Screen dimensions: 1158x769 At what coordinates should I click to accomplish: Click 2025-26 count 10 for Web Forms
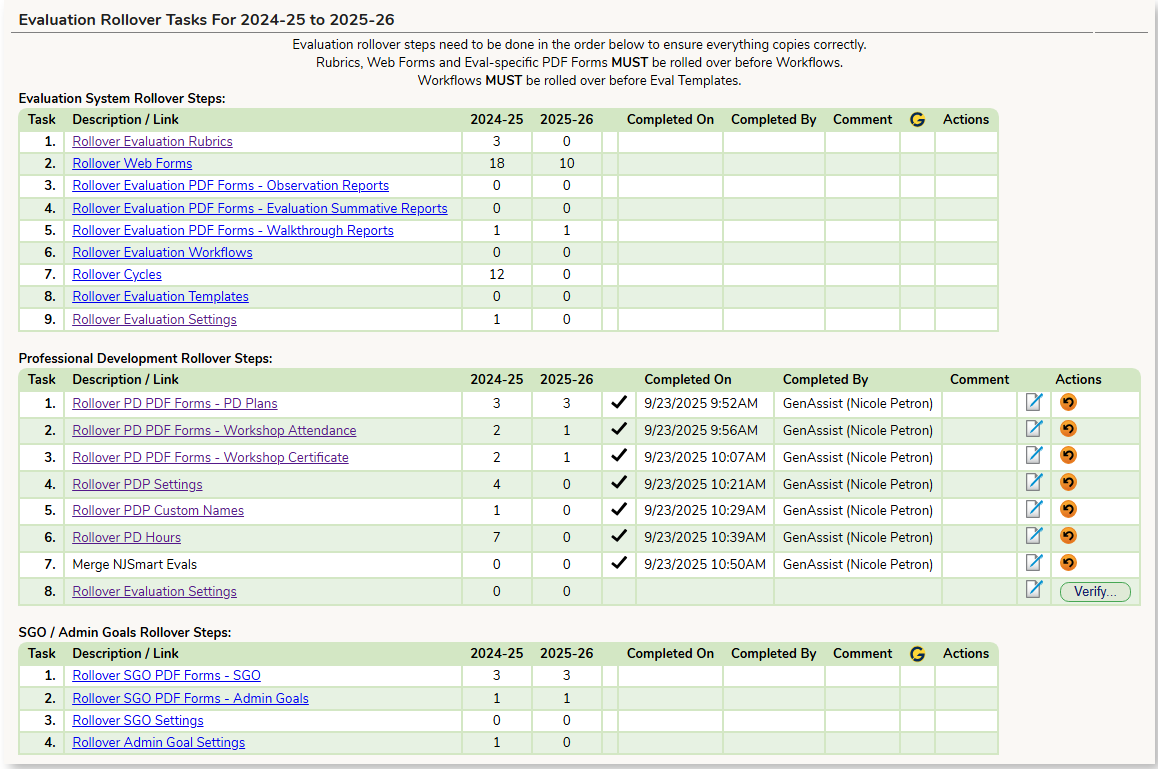pos(566,163)
